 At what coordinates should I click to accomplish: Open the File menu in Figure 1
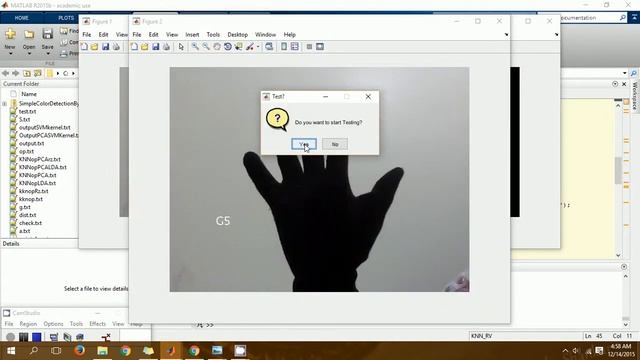(x=87, y=35)
